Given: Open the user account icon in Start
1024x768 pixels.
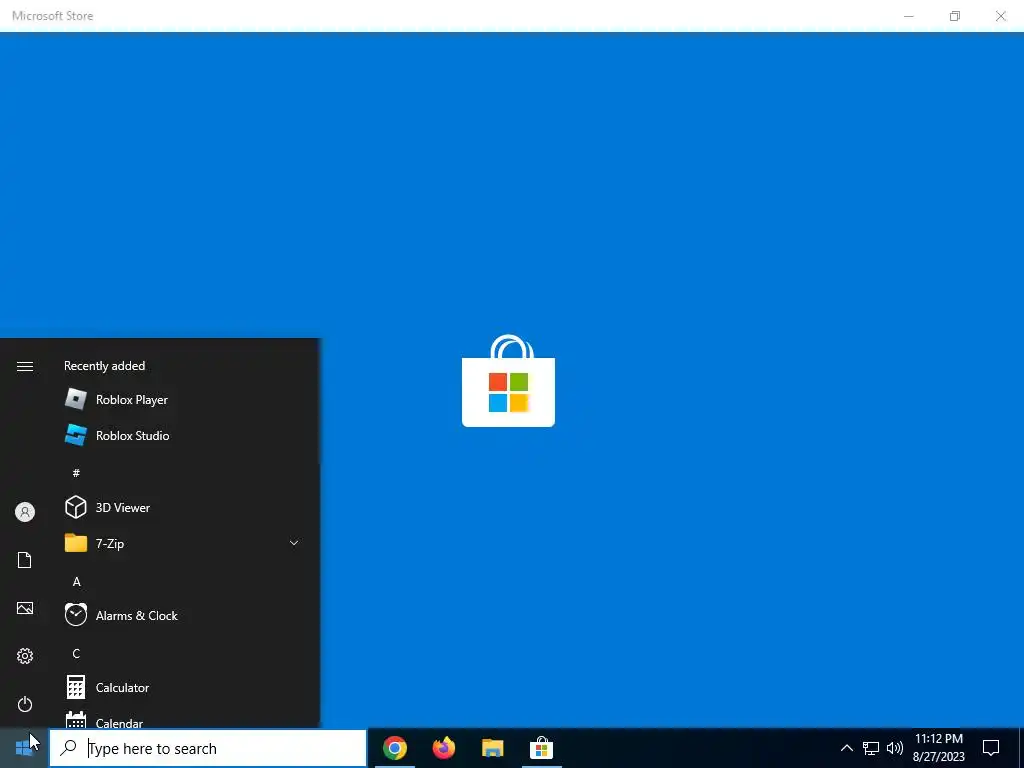Looking at the screenshot, I should 25,512.
